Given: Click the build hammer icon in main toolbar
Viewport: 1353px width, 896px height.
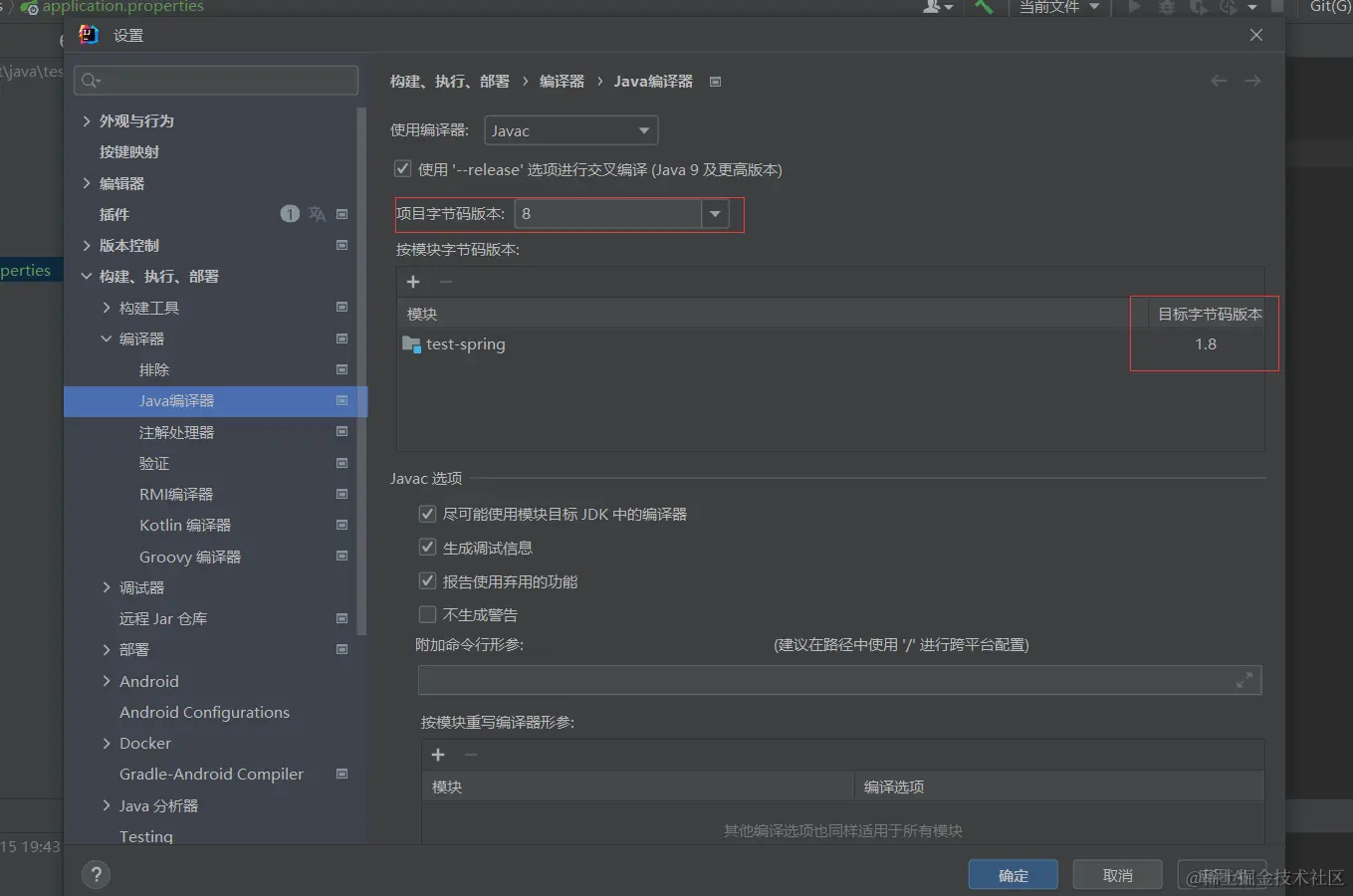Looking at the screenshot, I should pyautogui.click(x=984, y=7).
